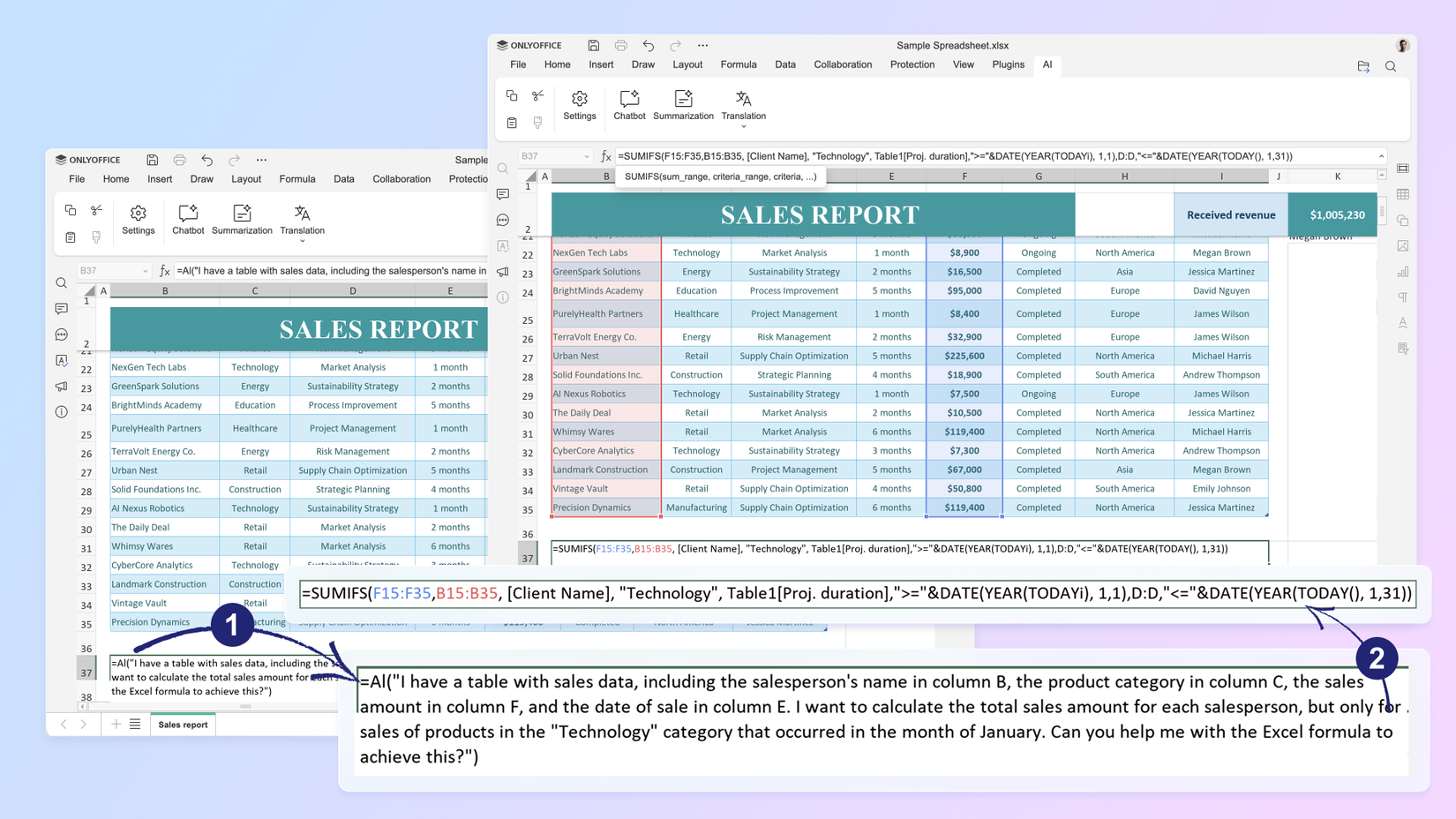Screen dimensions: 1456x819
Task: Open Chart settings in right sidebar
Action: 1403,271
